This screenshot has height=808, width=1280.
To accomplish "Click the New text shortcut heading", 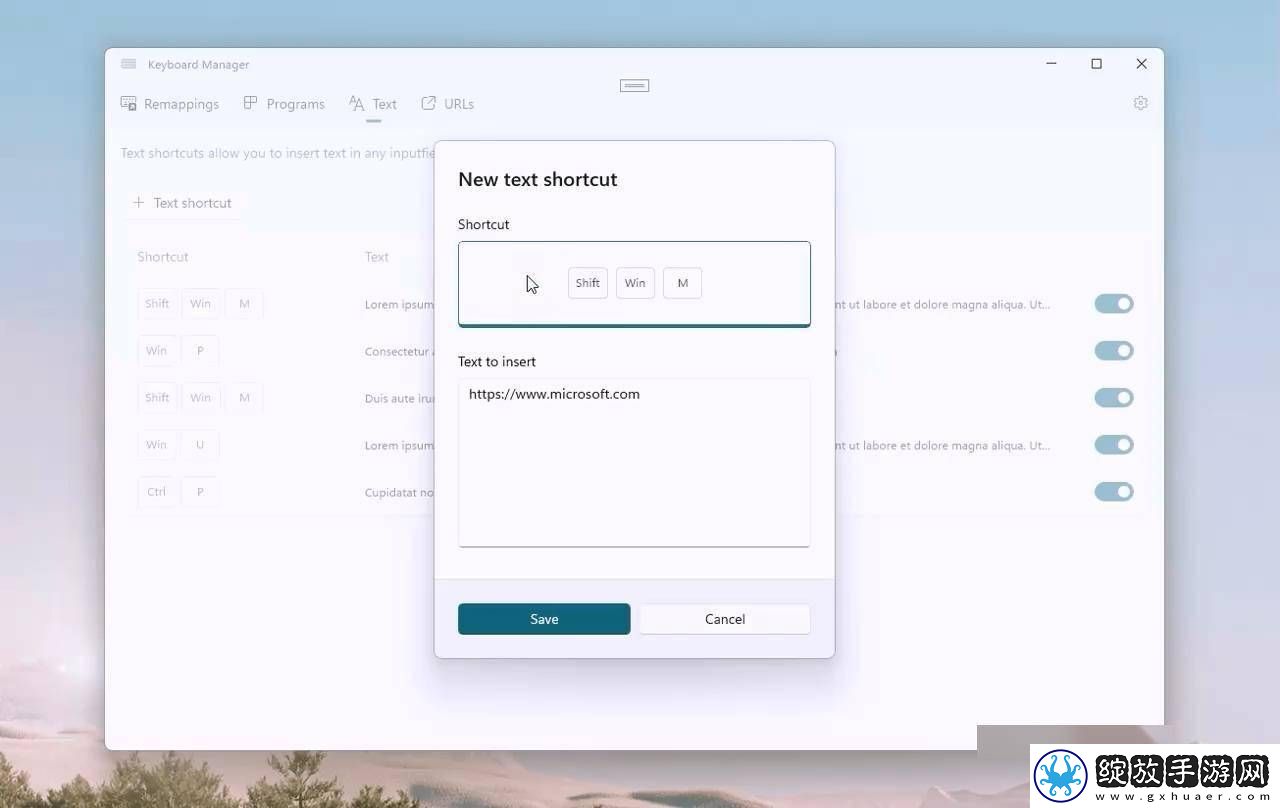I will tap(538, 180).
